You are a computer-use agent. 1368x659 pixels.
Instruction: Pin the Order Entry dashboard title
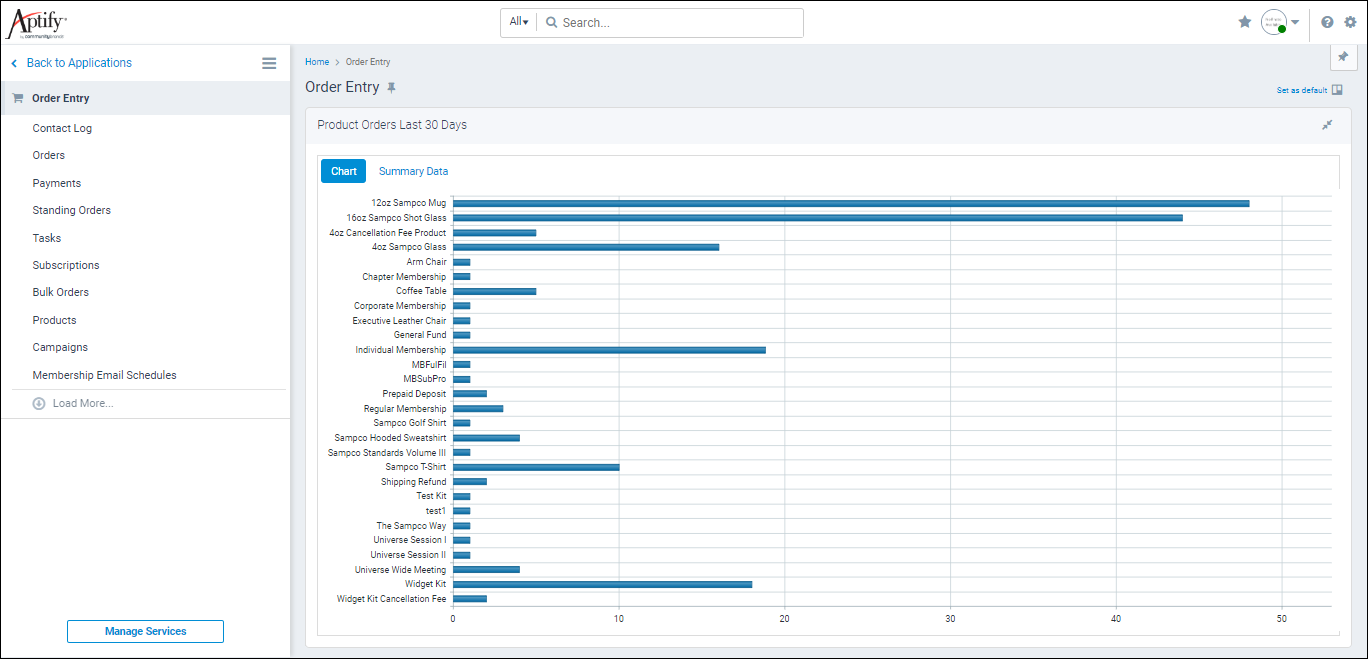(x=392, y=88)
